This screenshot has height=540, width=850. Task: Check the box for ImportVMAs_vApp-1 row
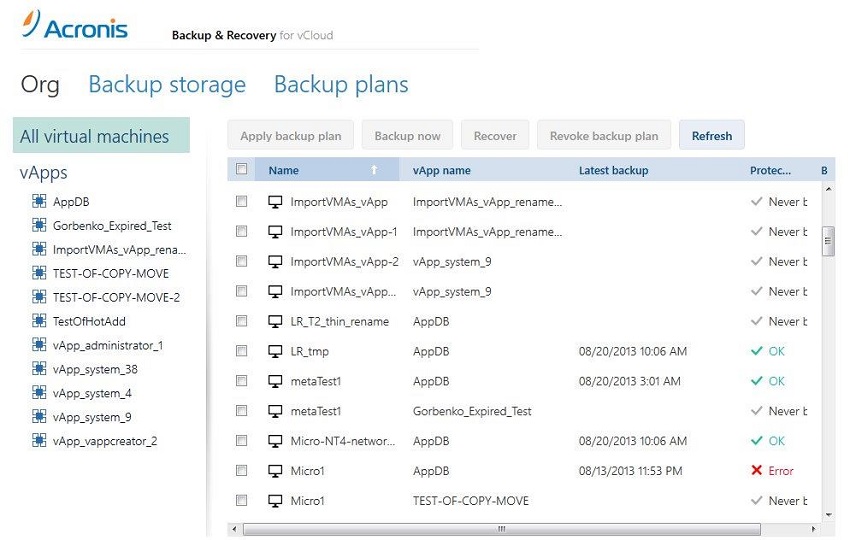[x=242, y=231]
